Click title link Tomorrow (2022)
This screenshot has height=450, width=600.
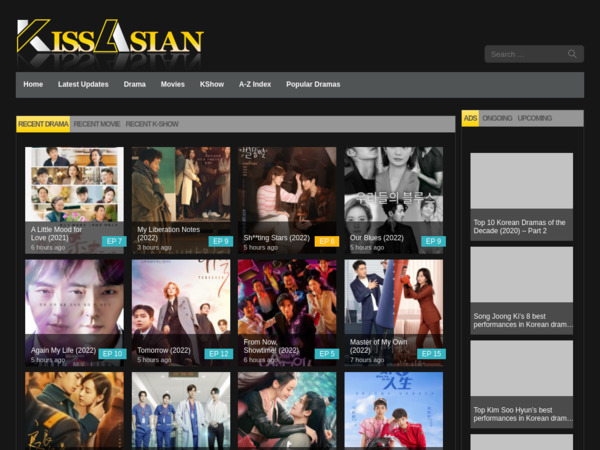point(164,350)
